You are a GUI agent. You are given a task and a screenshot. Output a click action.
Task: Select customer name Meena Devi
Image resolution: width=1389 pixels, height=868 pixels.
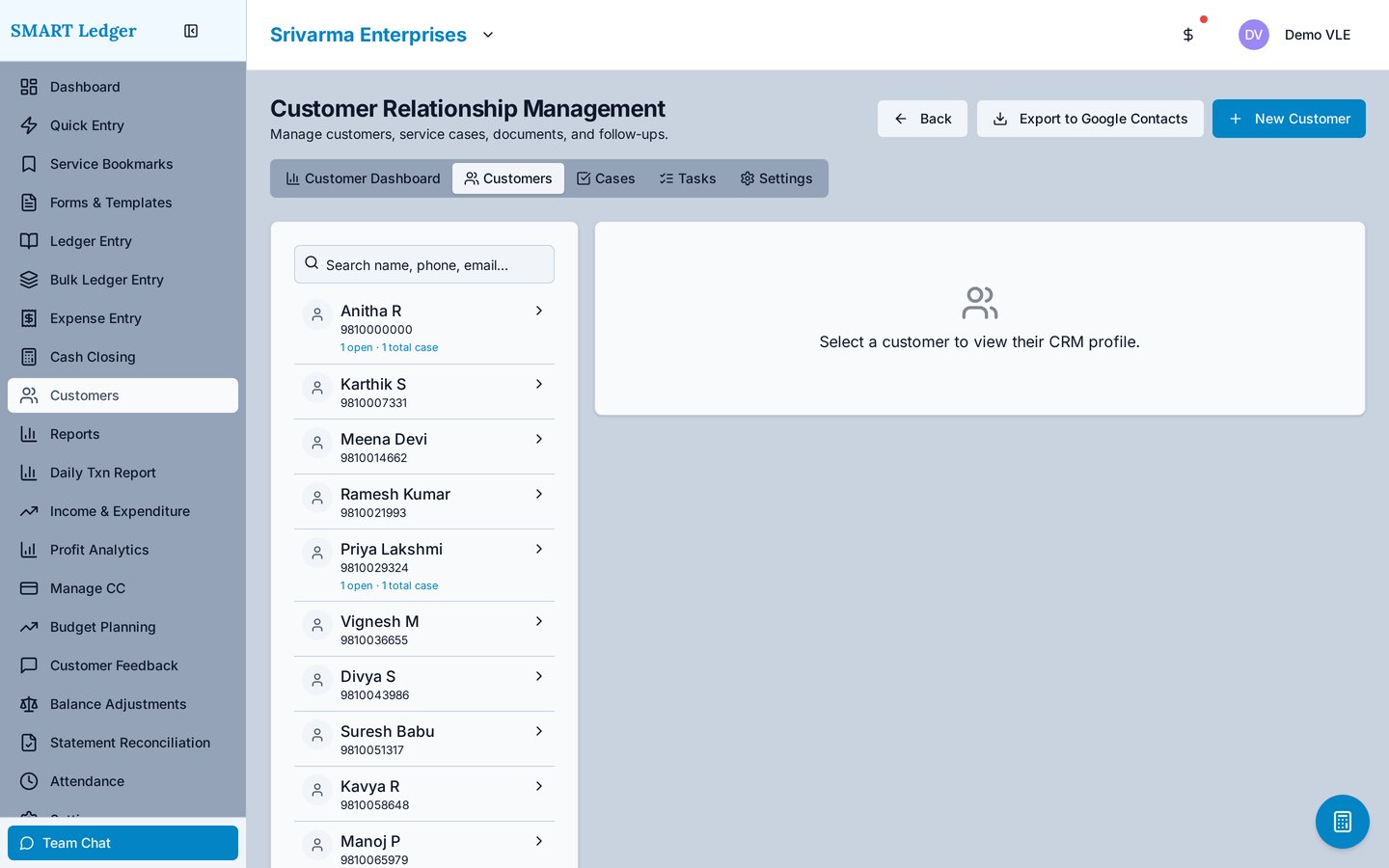click(x=384, y=439)
